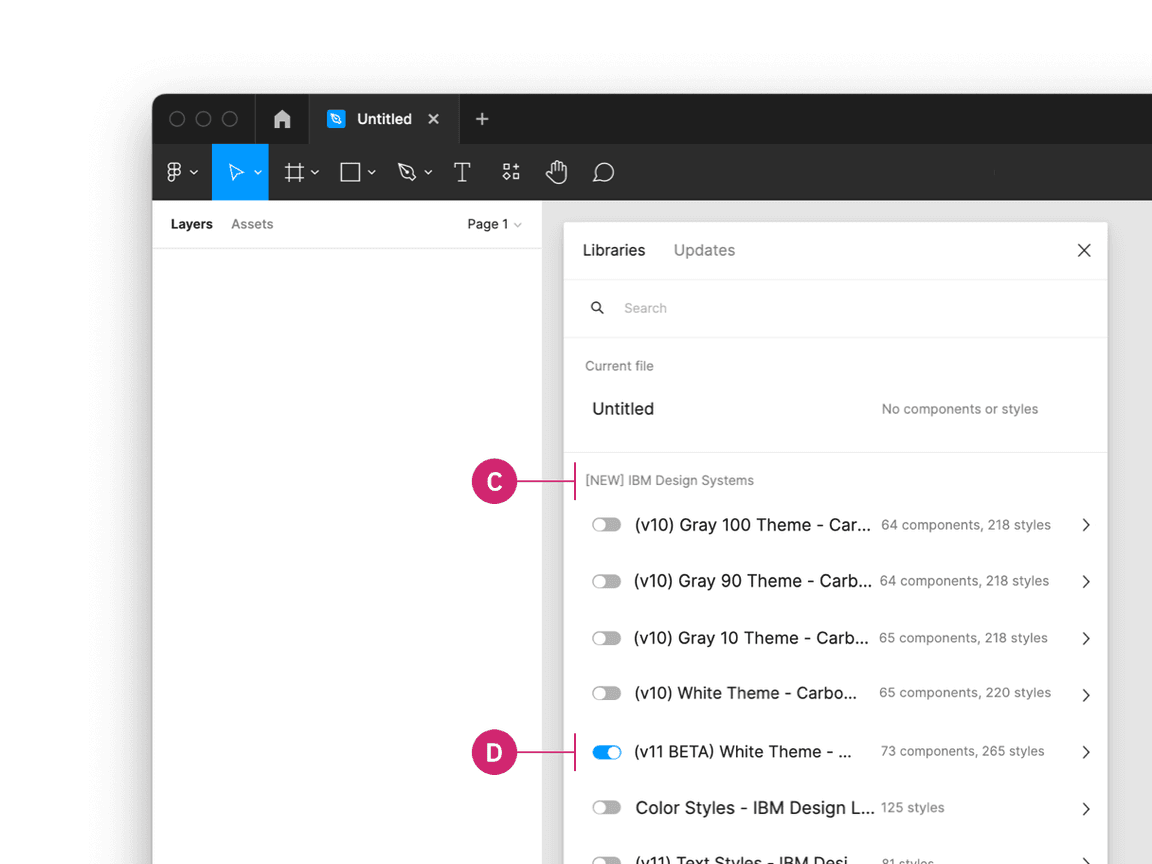Screen dimensions: 1152x864
Task: Click 'Color Styles - IBM Design L...' name
Action: tap(755, 808)
